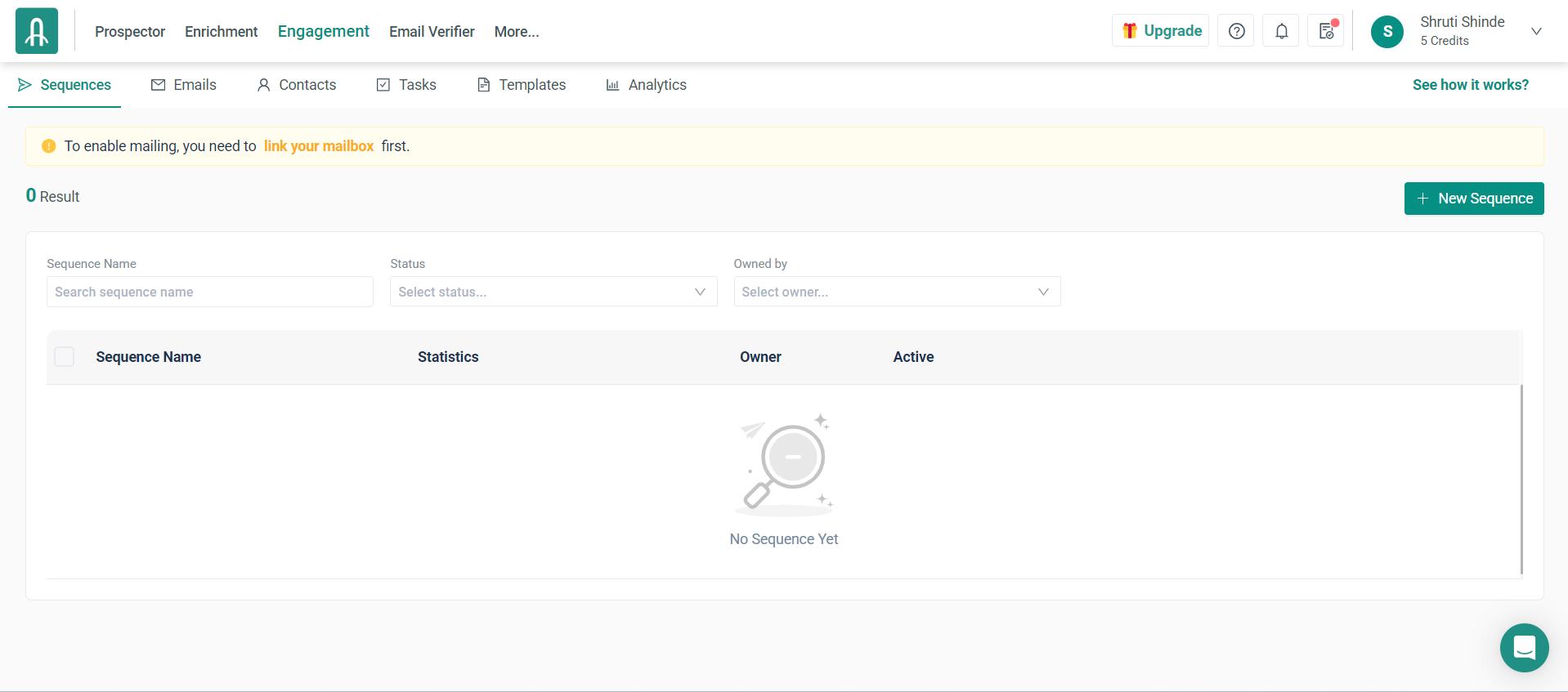Open the More... navigation menu
This screenshot has height=692, width=1568.
point(516,32)
